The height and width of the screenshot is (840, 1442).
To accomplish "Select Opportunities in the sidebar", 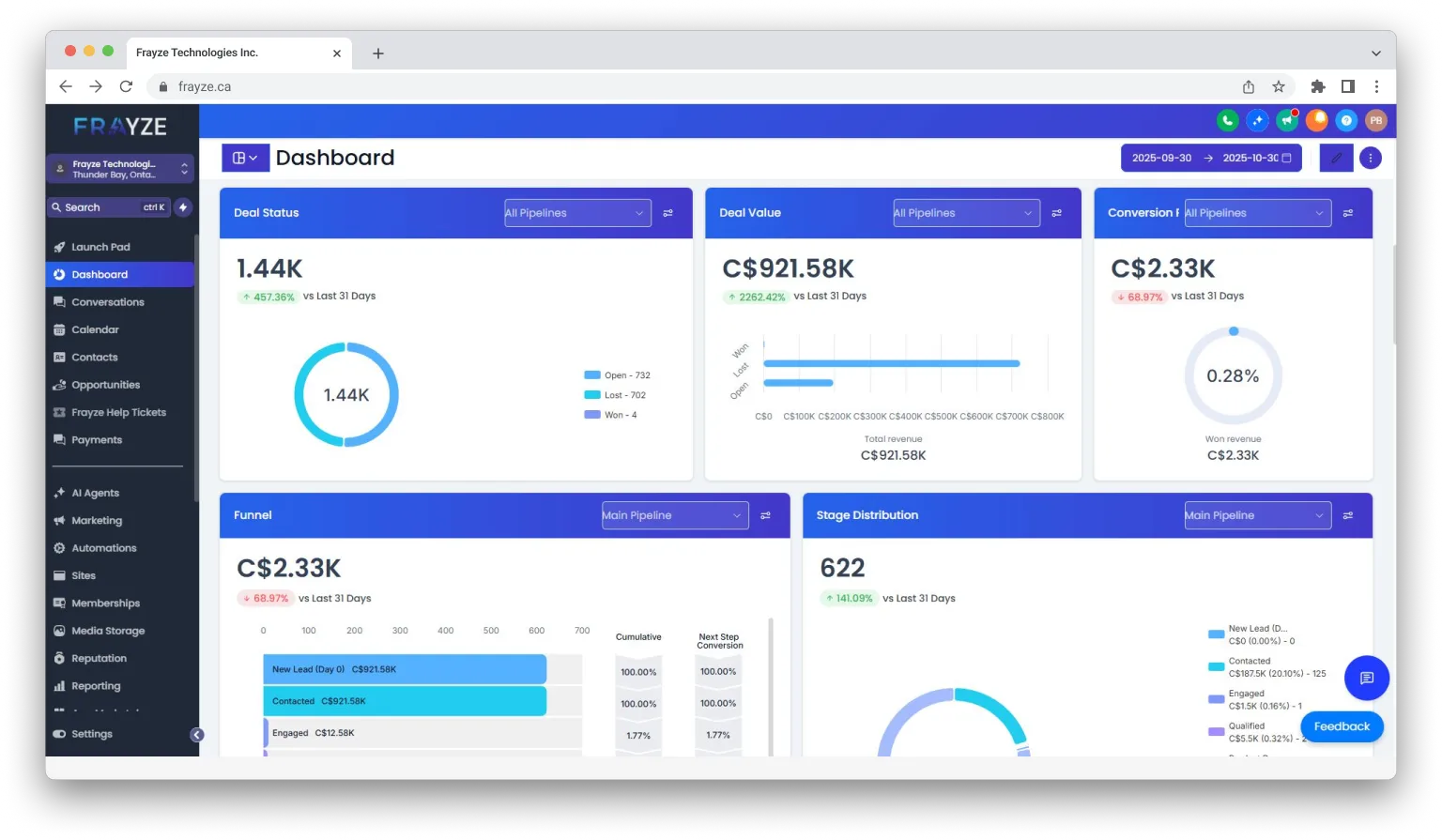I will pos(106,385).
